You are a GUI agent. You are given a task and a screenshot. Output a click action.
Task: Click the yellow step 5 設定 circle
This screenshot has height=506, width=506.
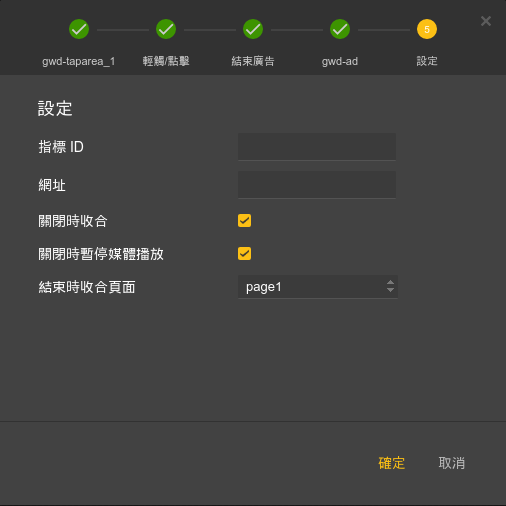tap(427, 29)
